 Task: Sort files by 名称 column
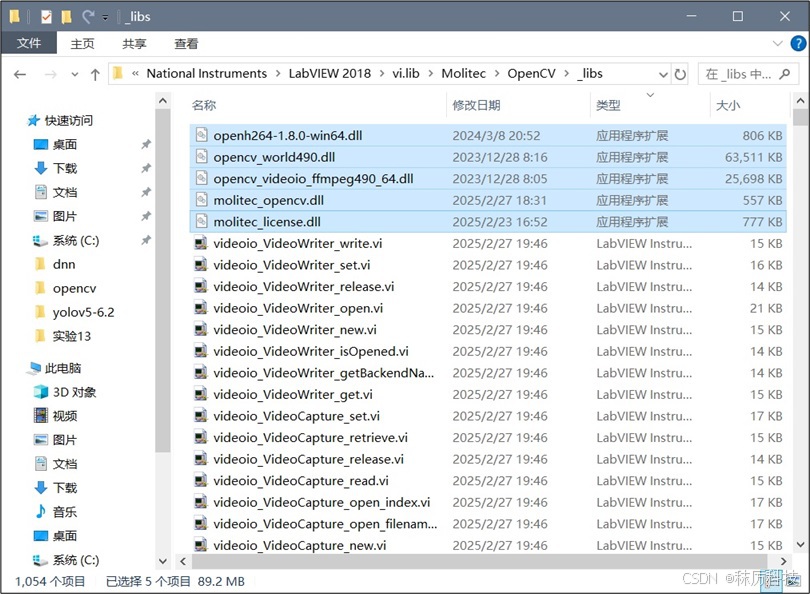coord(204,105)
